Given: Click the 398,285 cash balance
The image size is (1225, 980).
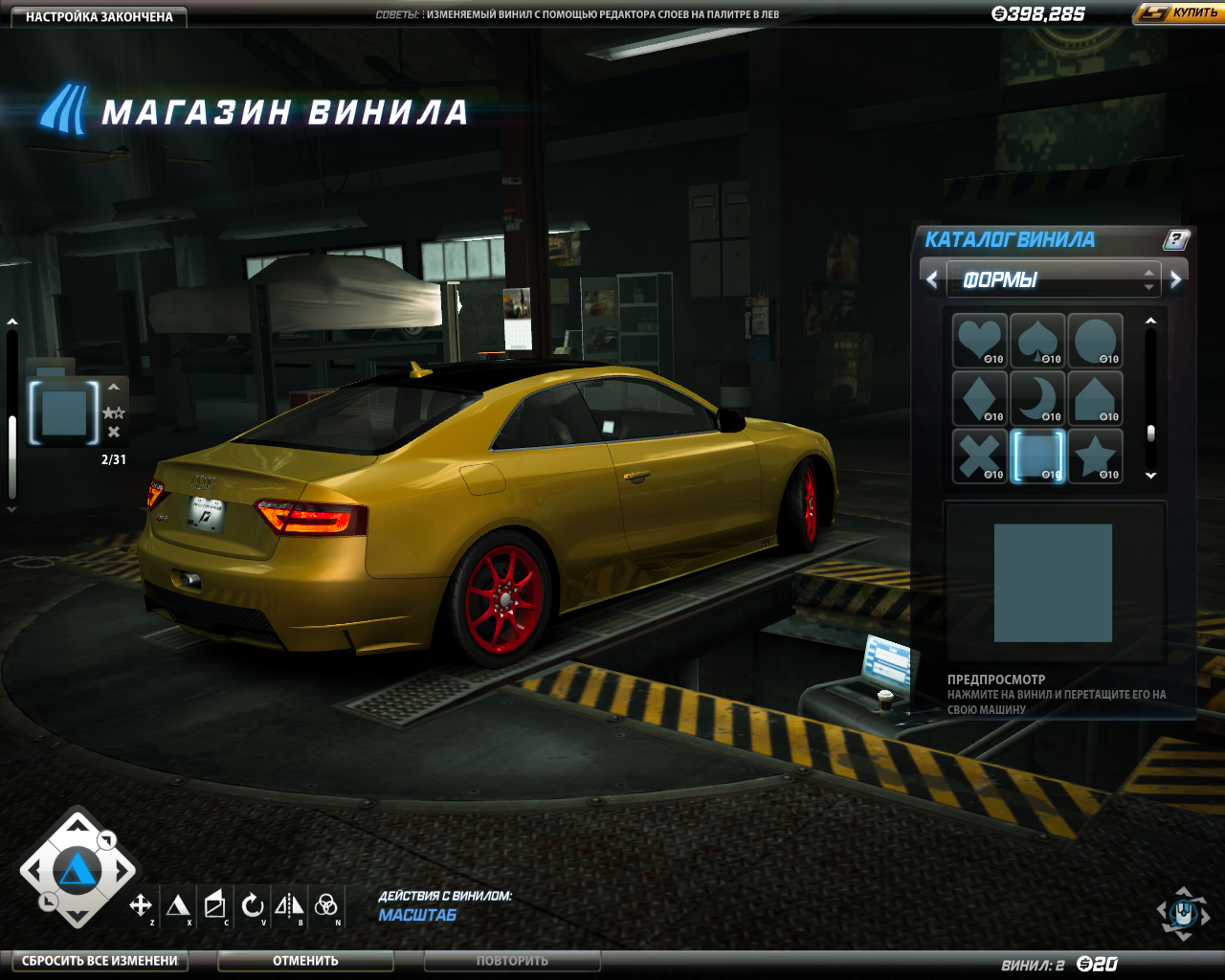Looking at the screenshot, I should point(1038,13).
